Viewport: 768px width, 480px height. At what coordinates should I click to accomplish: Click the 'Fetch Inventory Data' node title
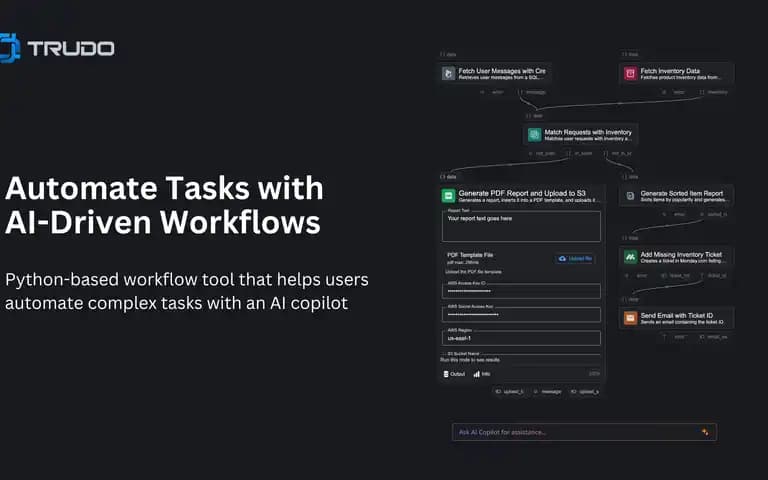coord(670,71)
